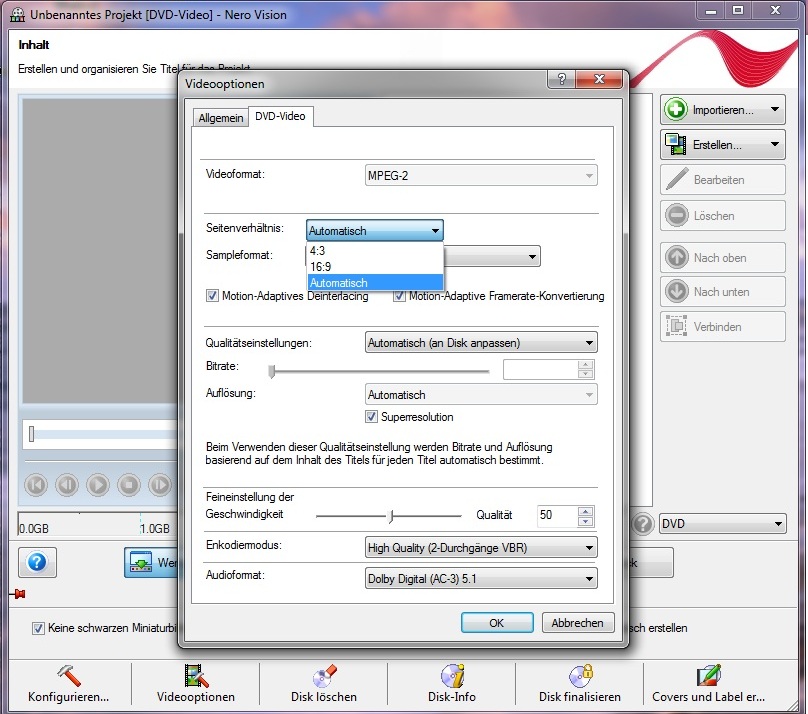Click the red pushpin icon

coord(19,594)
